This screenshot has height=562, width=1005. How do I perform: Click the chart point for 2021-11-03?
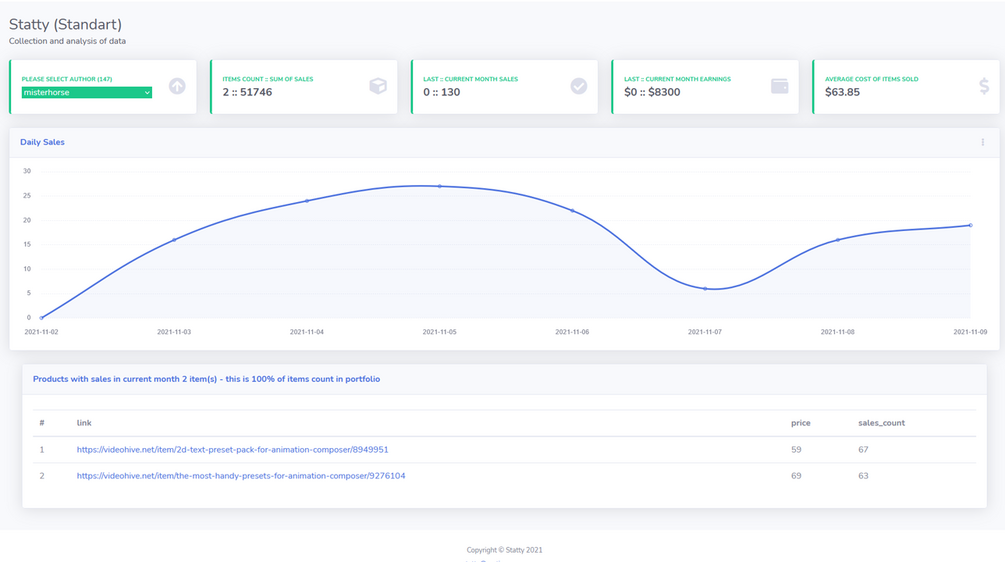click(x=174, y=240)
